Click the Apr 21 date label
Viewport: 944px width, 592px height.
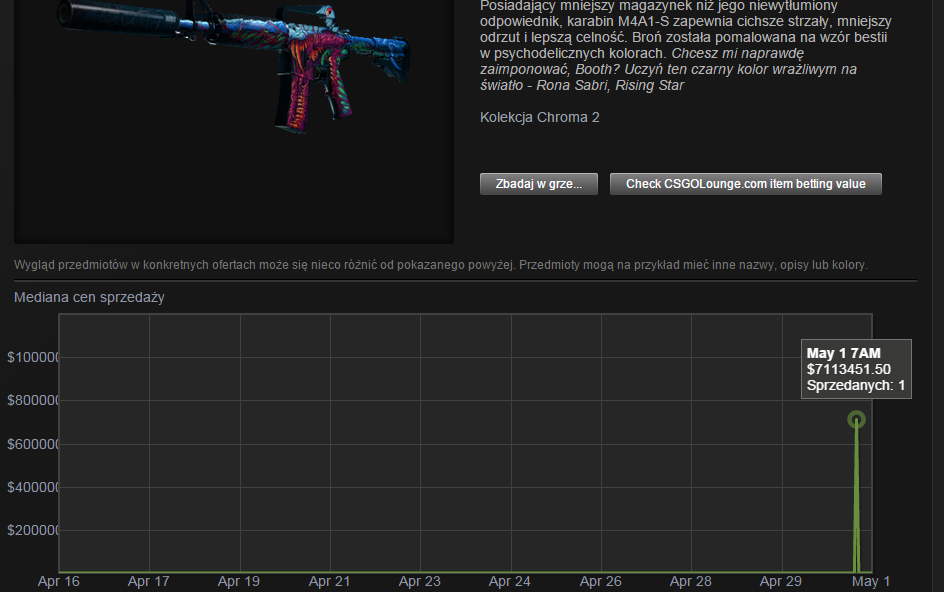(329, 582)
